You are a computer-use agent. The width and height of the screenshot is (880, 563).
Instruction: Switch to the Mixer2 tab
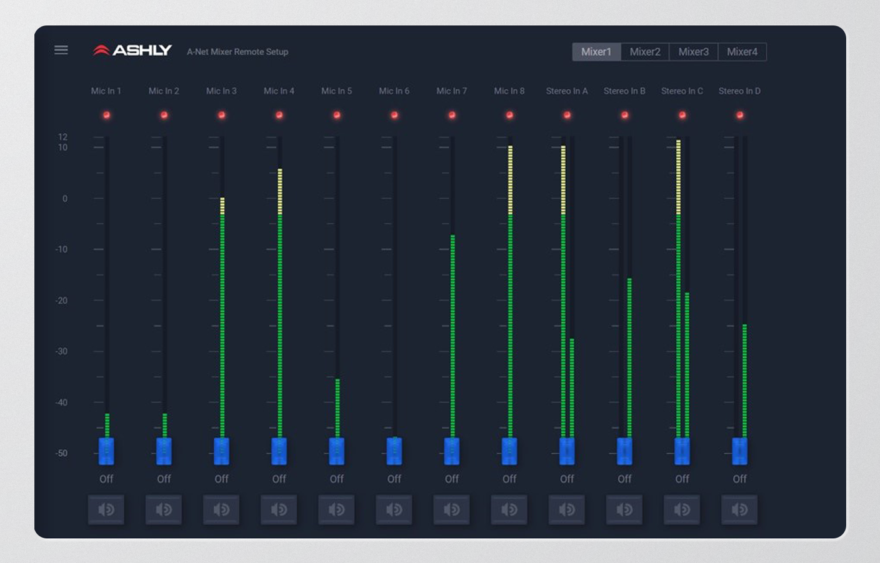(x=645, y=52)
